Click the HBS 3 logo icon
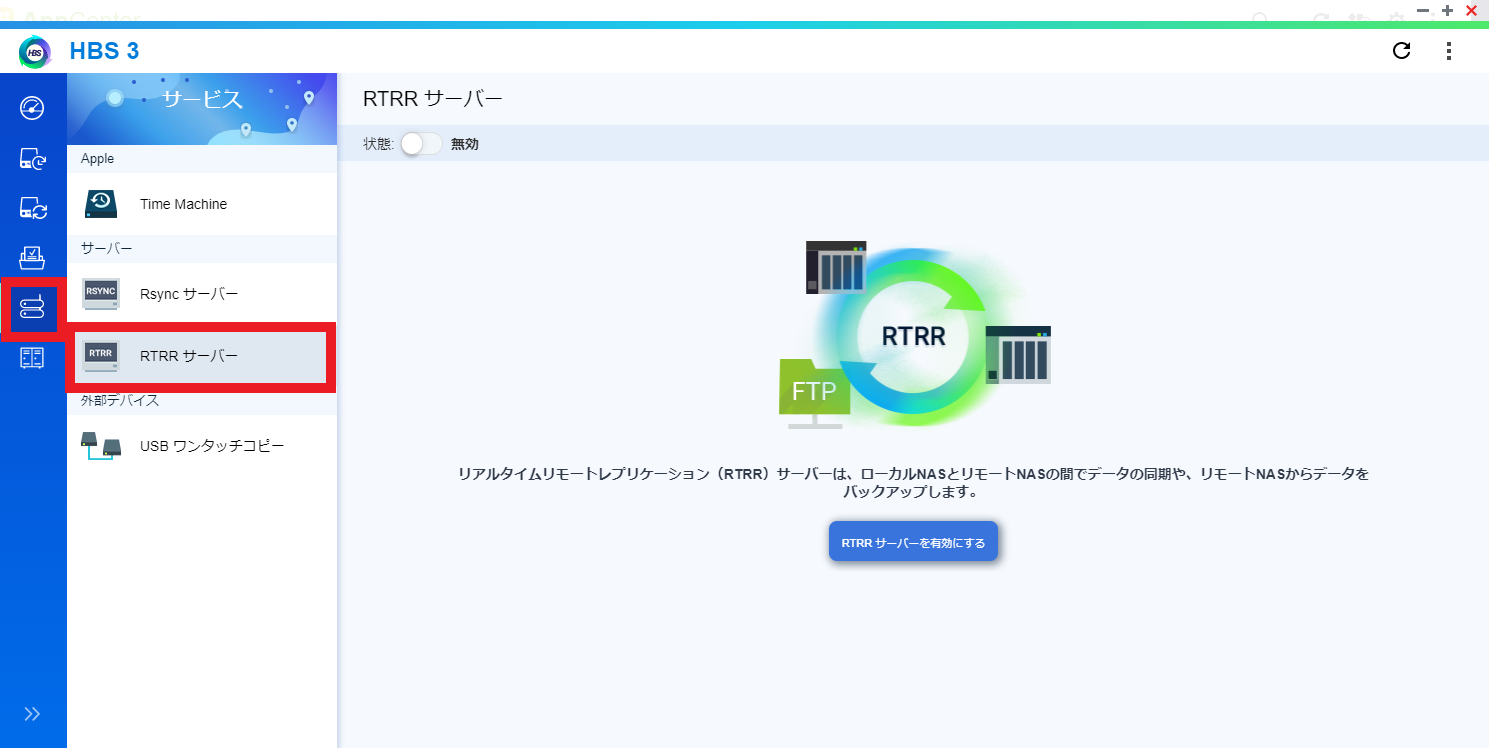 pyautogui.click(x=35, y=52)
